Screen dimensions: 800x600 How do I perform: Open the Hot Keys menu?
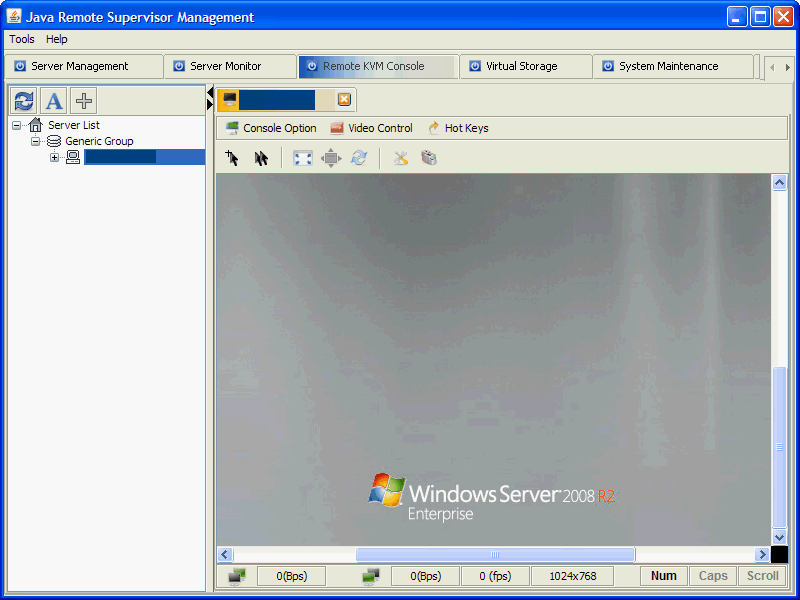pyautogui.click(x=458, y=128)
